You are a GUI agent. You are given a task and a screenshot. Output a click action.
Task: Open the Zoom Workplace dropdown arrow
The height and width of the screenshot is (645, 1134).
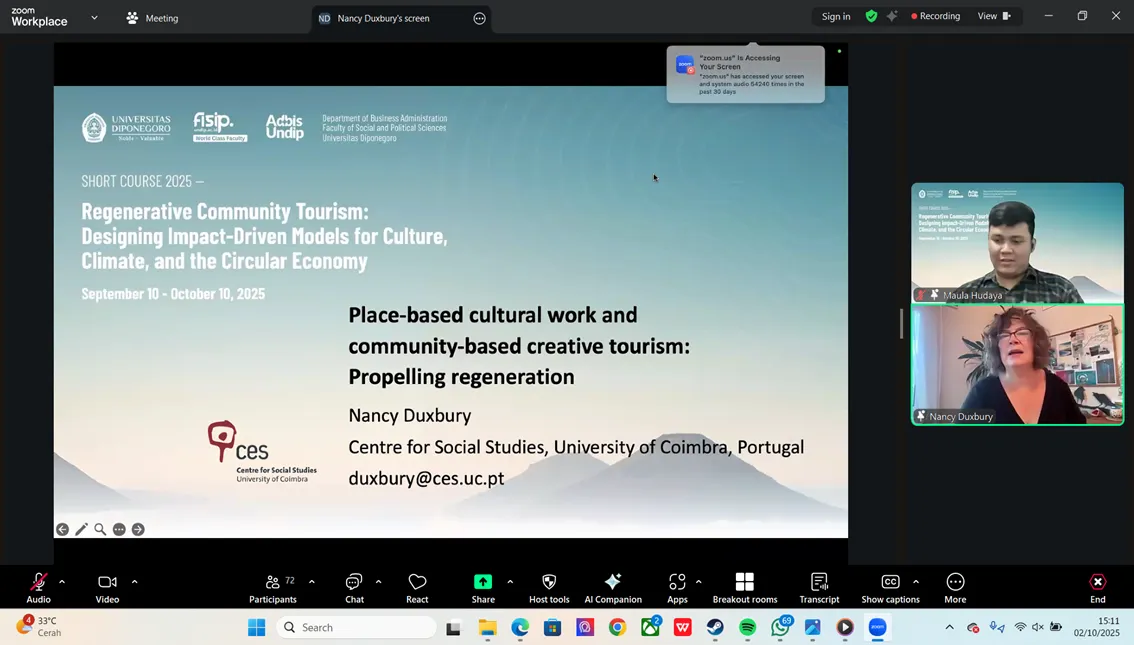coord(94,17)
